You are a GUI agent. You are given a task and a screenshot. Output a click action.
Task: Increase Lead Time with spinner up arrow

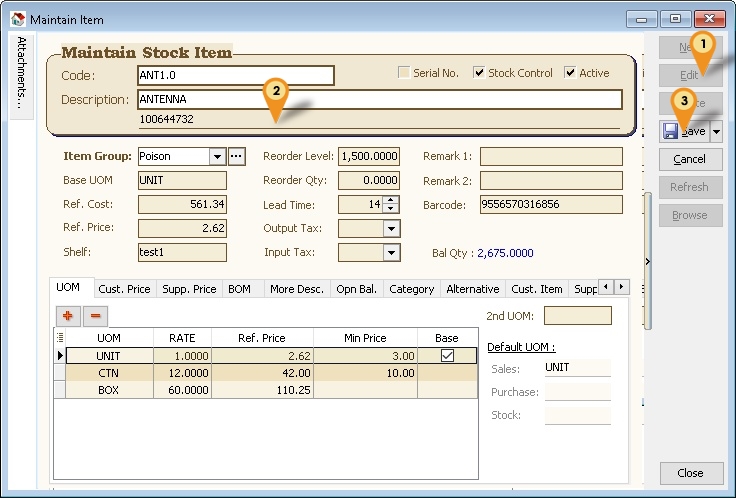(x=391, y=200)
